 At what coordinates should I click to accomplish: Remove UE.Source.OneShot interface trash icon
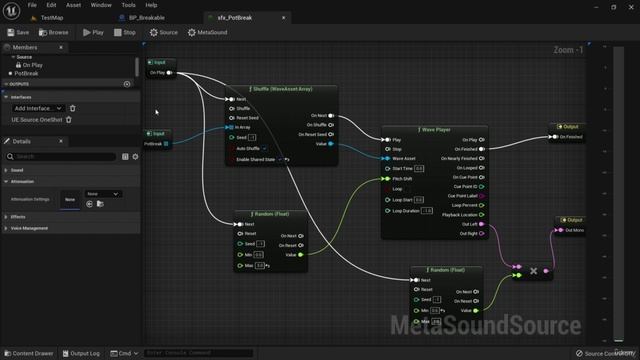tap(69, 120)
